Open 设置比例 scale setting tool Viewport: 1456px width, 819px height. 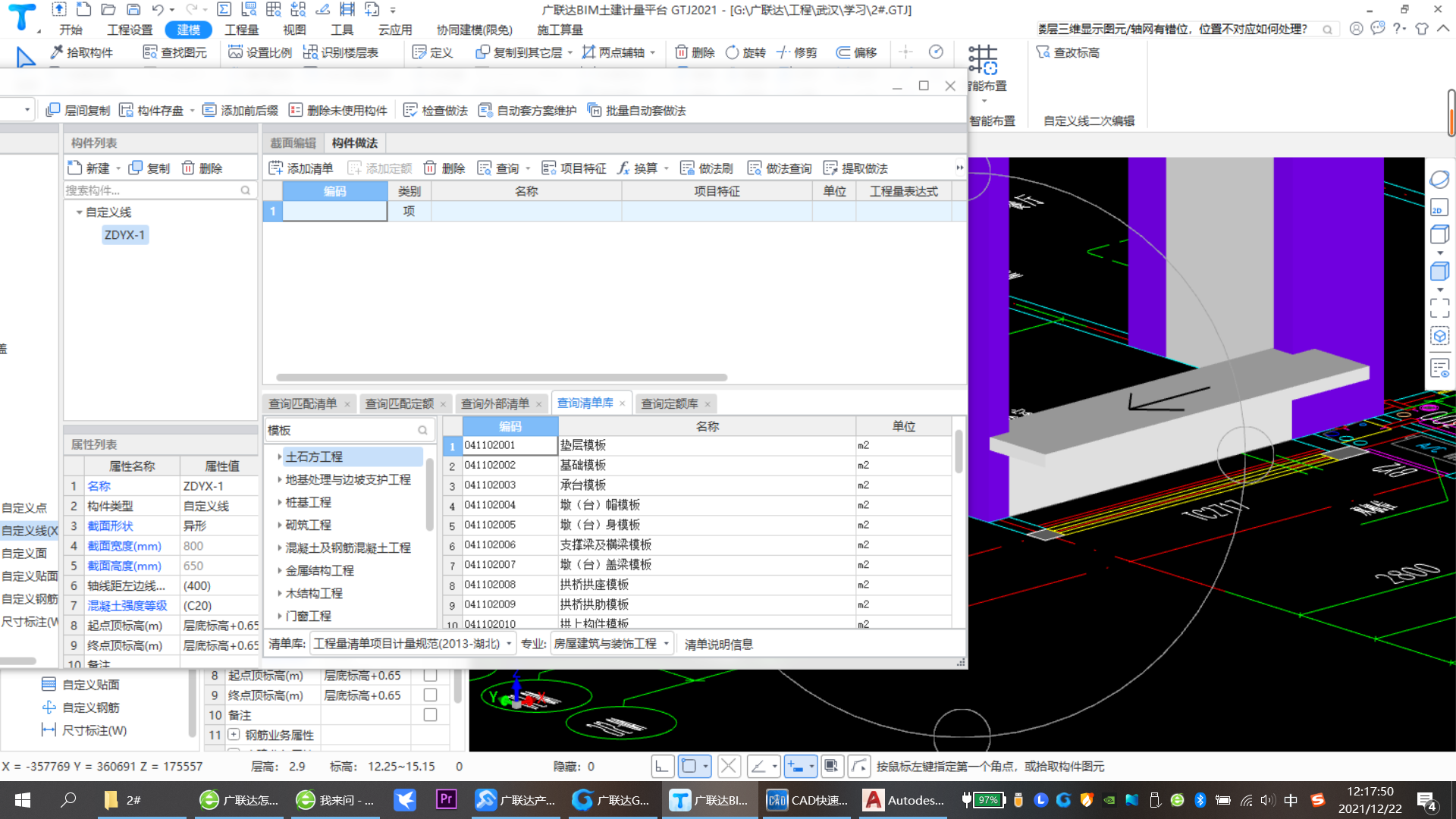pyautogui.click(x=260, y=52)
